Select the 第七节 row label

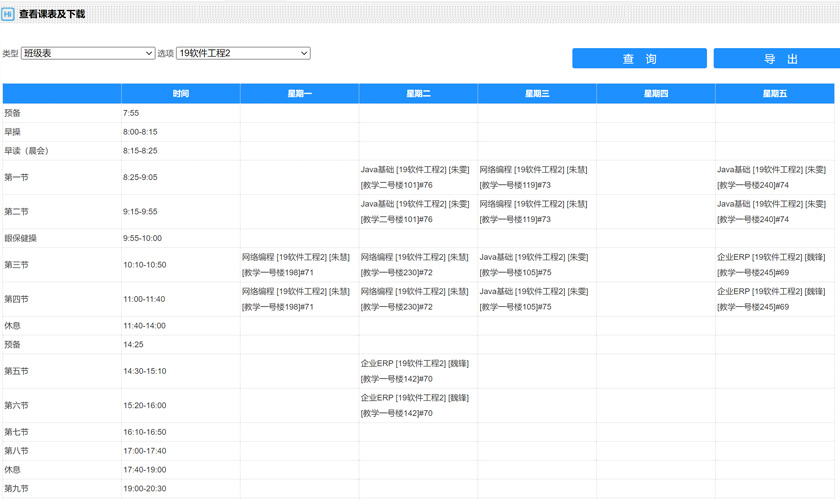(16, 432)
